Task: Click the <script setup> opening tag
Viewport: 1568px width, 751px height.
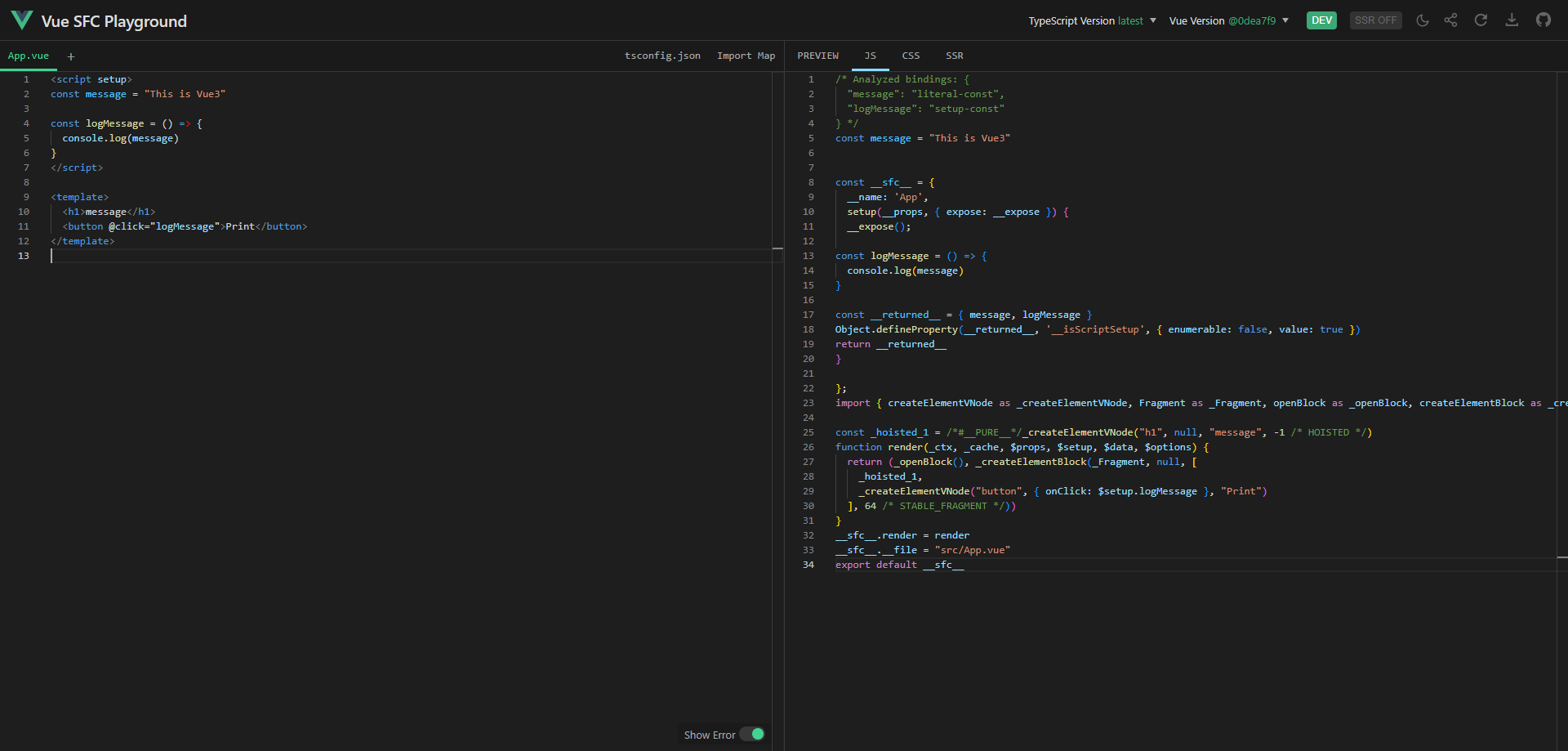Action: click(x=91, y=79)
